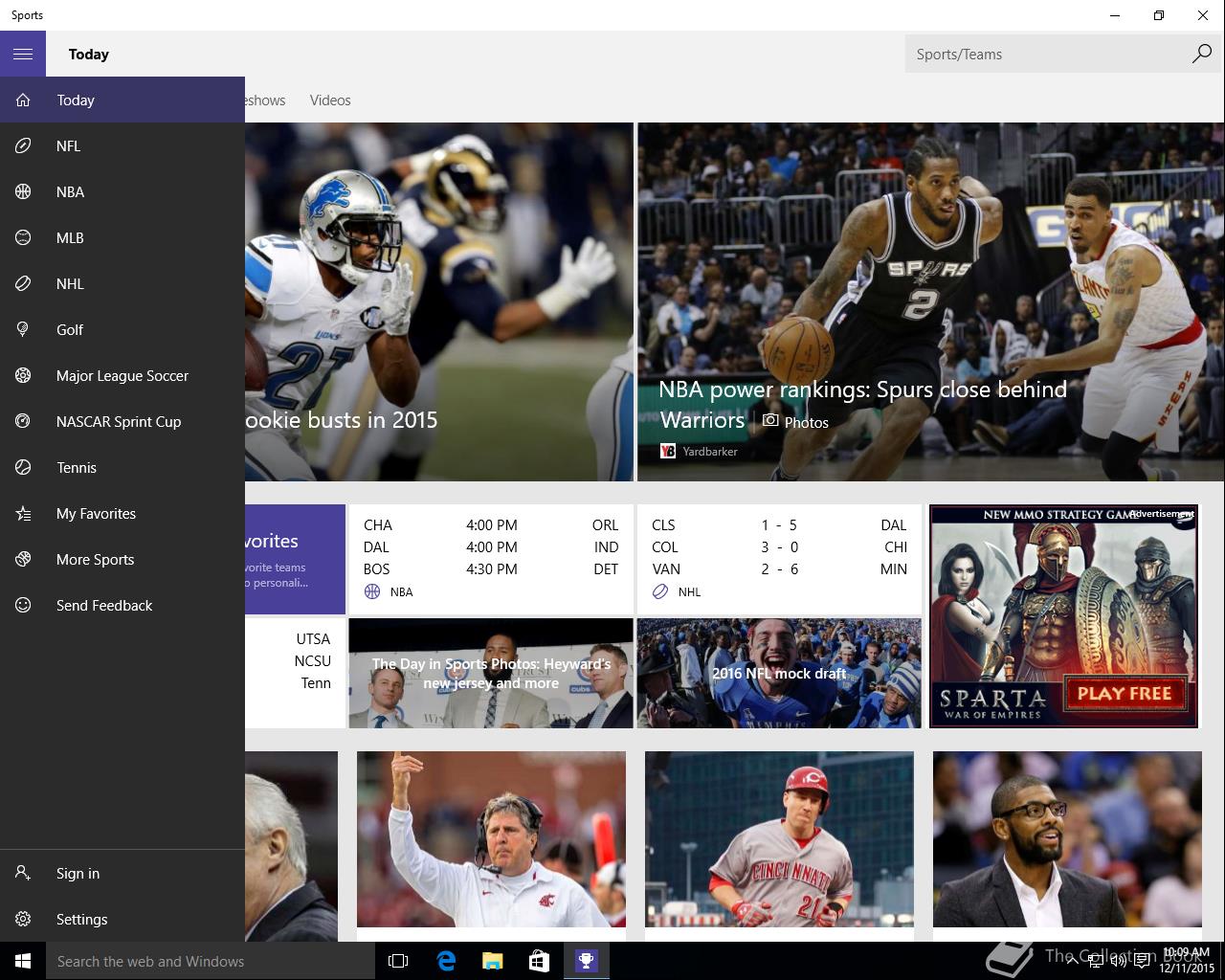This screenshot has width=1225, height=980.
Task: Click Play Free on Sparta advertisement
Action: (x=1125, y=693)
